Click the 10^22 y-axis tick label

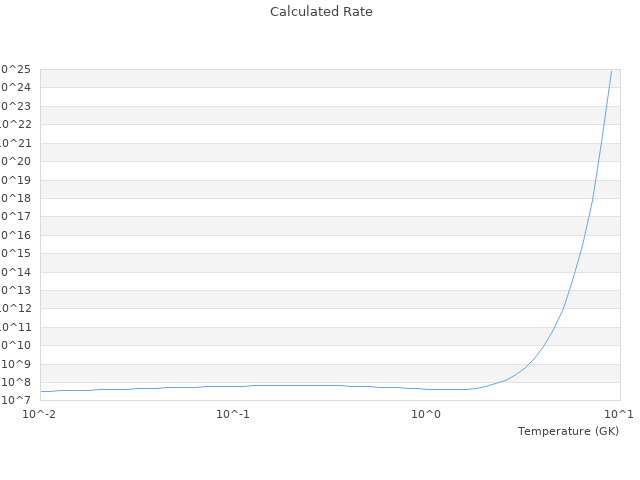[16, 124]
